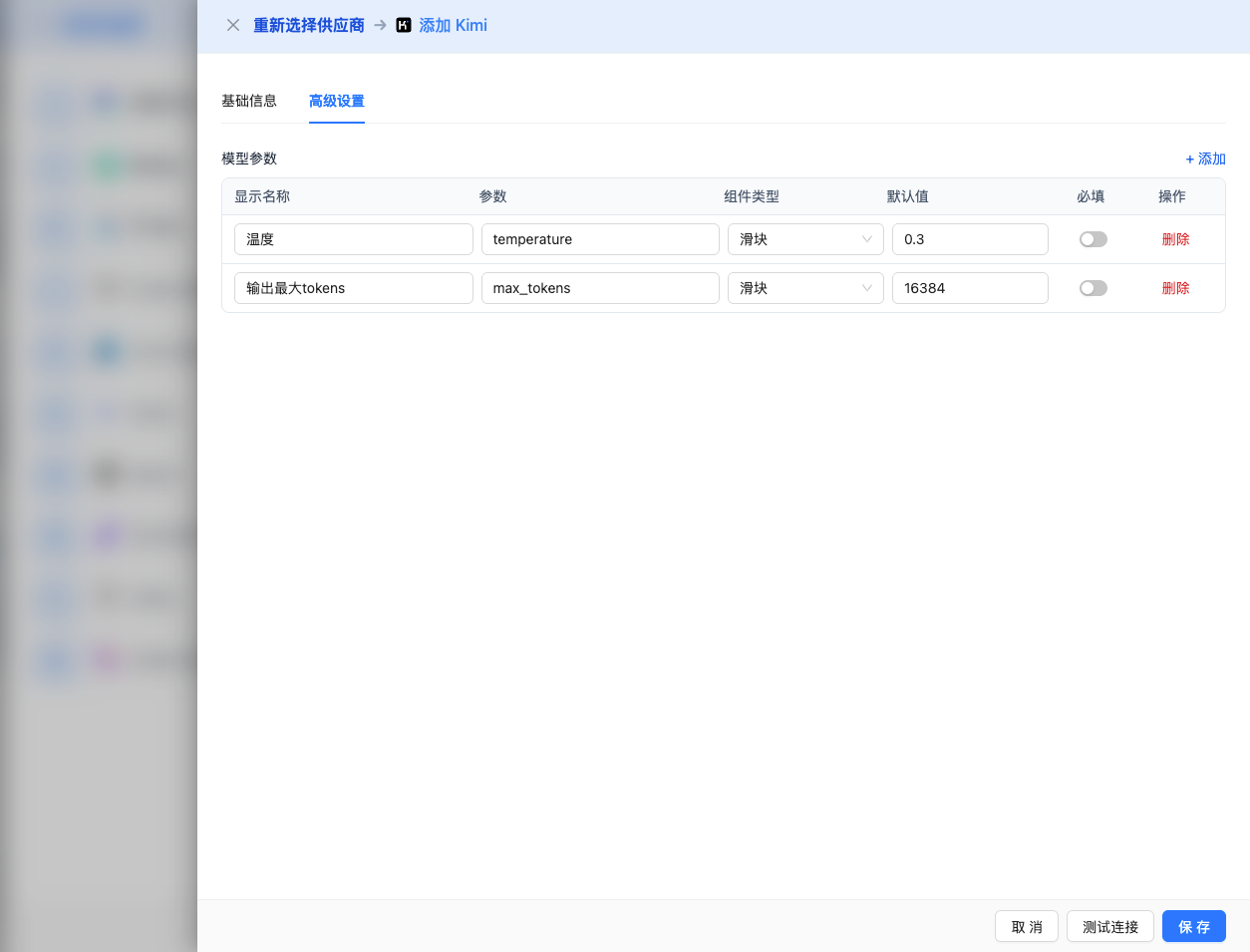Click the arrow between breadcrumb items

pyautogui.click(x=379, y=25)
